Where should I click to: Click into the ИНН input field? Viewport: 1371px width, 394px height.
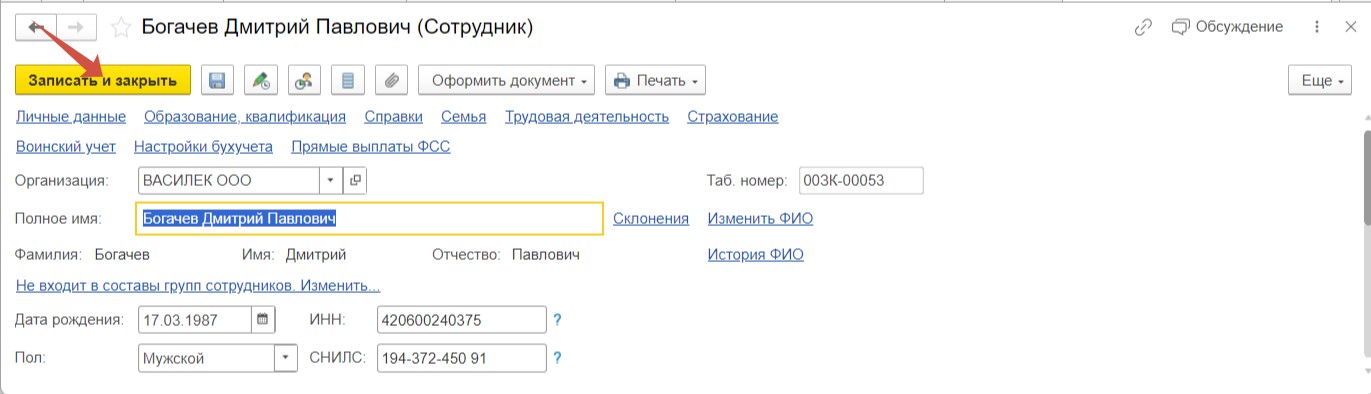462,320
